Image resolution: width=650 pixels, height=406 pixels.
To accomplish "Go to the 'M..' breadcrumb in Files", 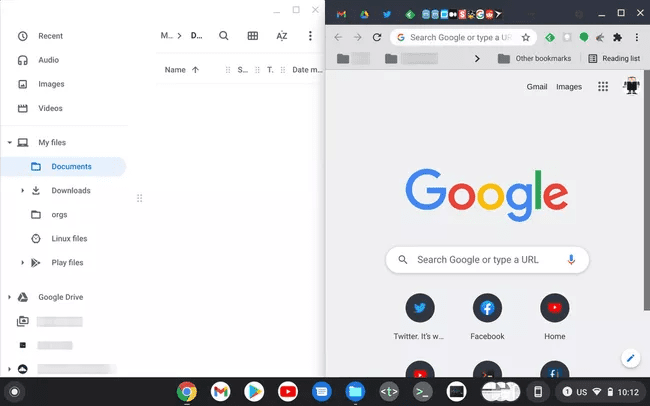I will point(167,36).
